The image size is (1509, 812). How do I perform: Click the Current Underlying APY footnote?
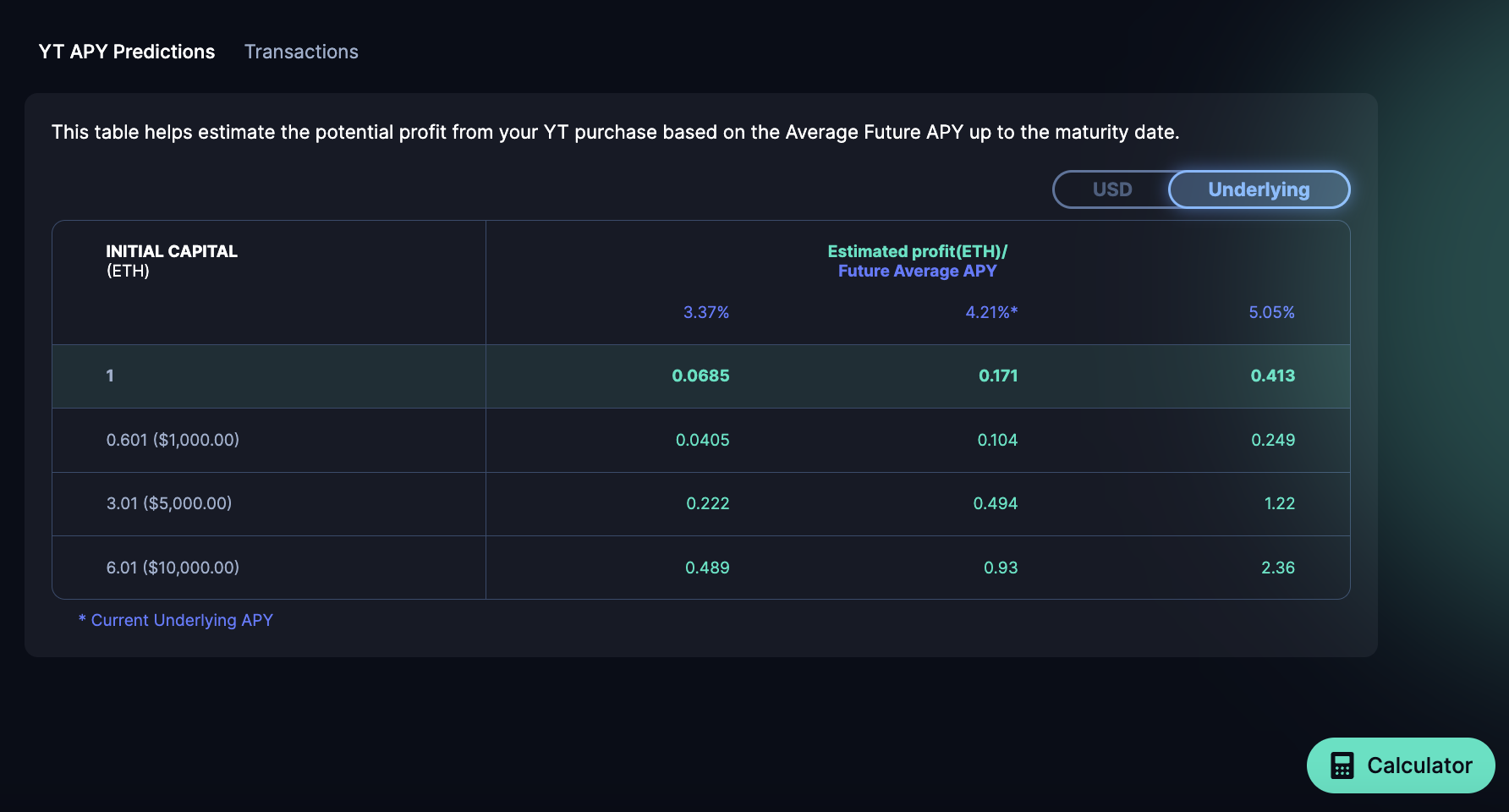176,620
